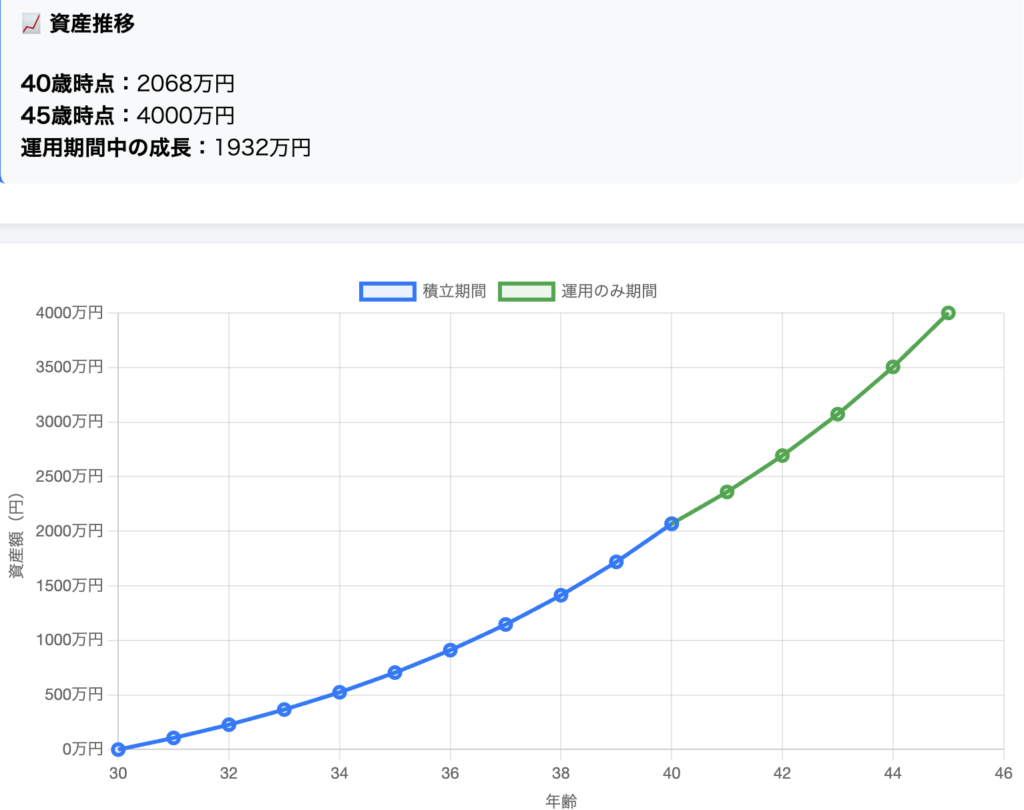Click the blue marker at age 36

(450, 650)
